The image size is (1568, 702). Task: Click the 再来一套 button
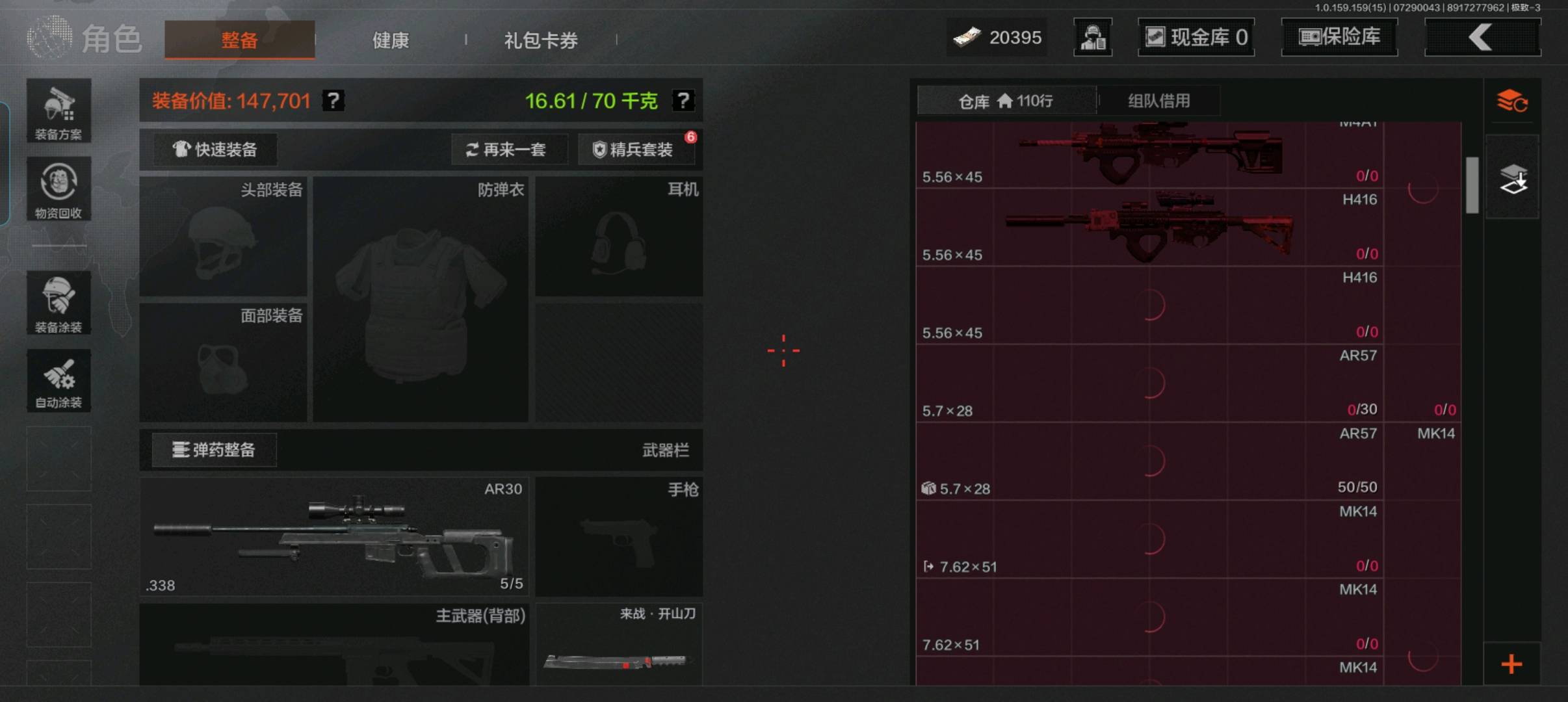click(506, 149)
